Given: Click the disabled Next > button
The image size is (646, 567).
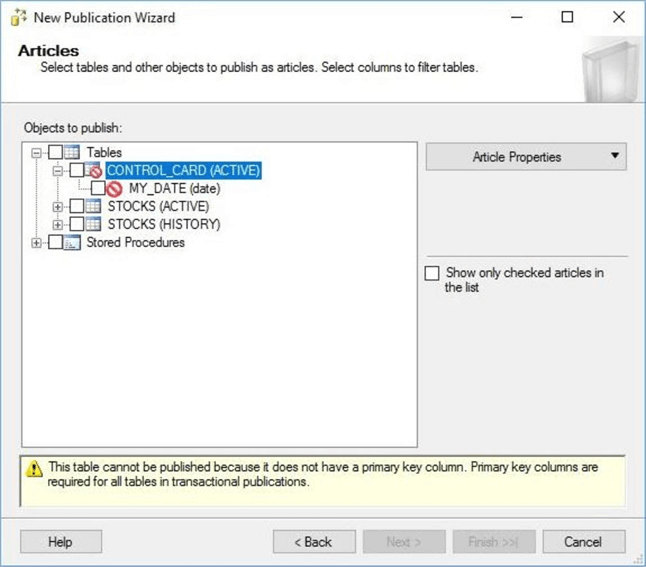Looking at the screenshot, I should pyautogui.click(x=404, y=541).
